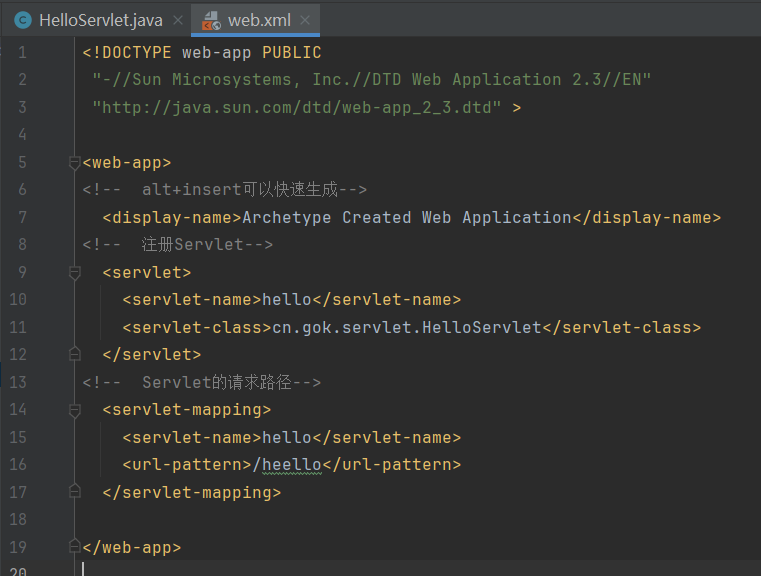Click the java.sun.com DTD URL string

click(297, 107)
